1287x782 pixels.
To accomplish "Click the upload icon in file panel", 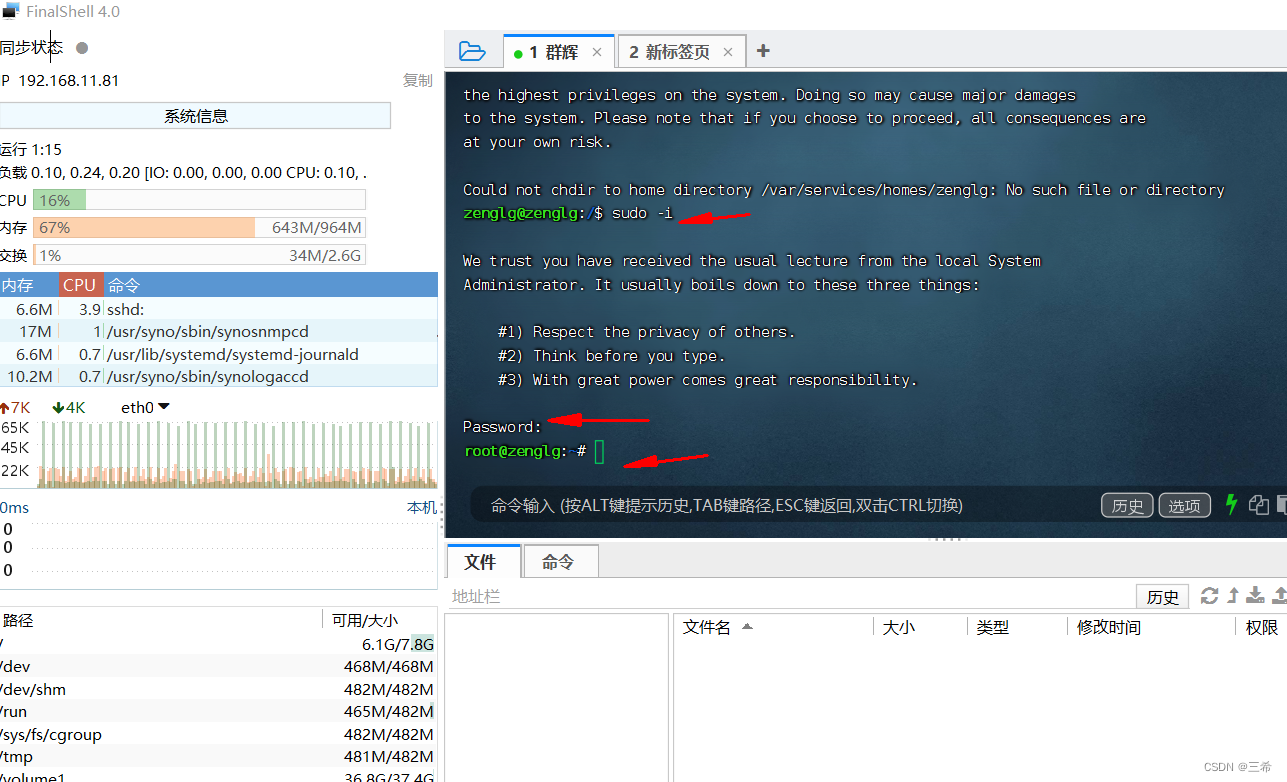I will click(x=1279, y=596).
